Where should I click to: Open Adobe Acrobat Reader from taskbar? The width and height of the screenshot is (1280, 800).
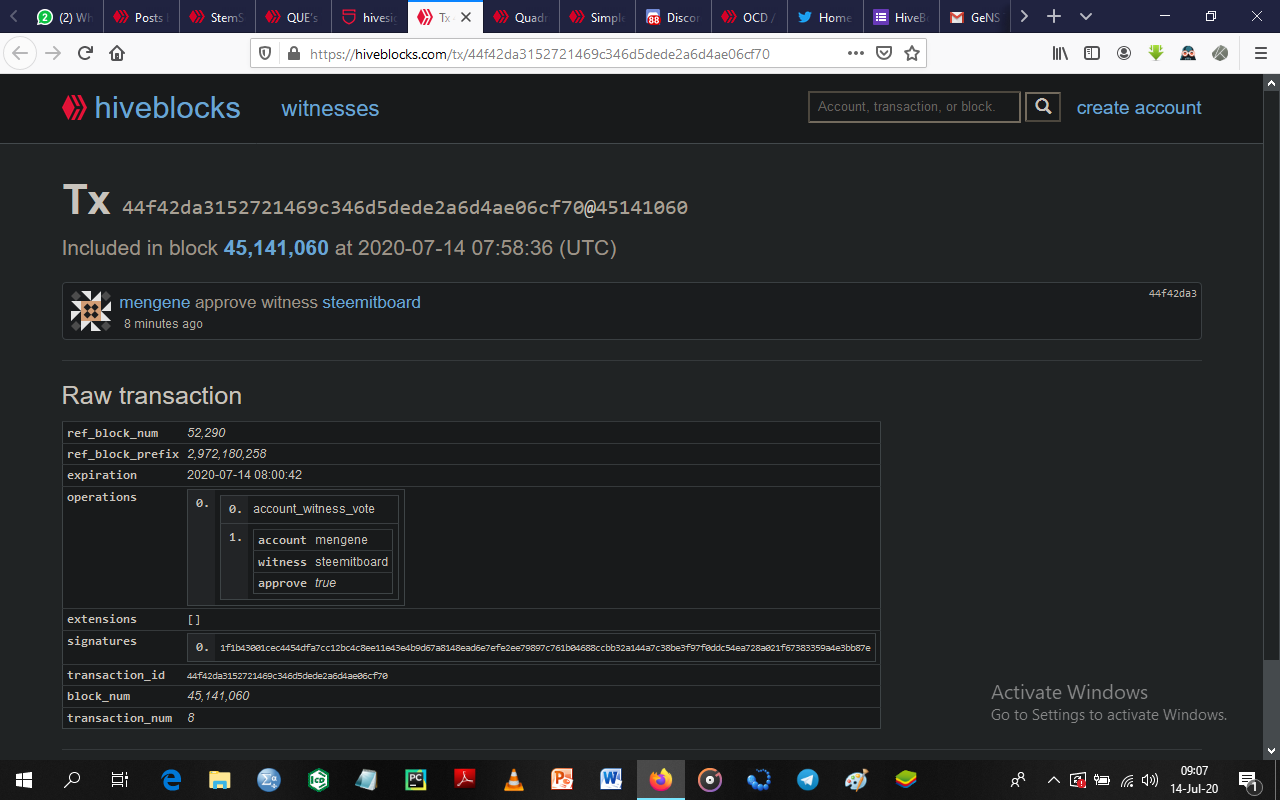click(x=465, y=779)
